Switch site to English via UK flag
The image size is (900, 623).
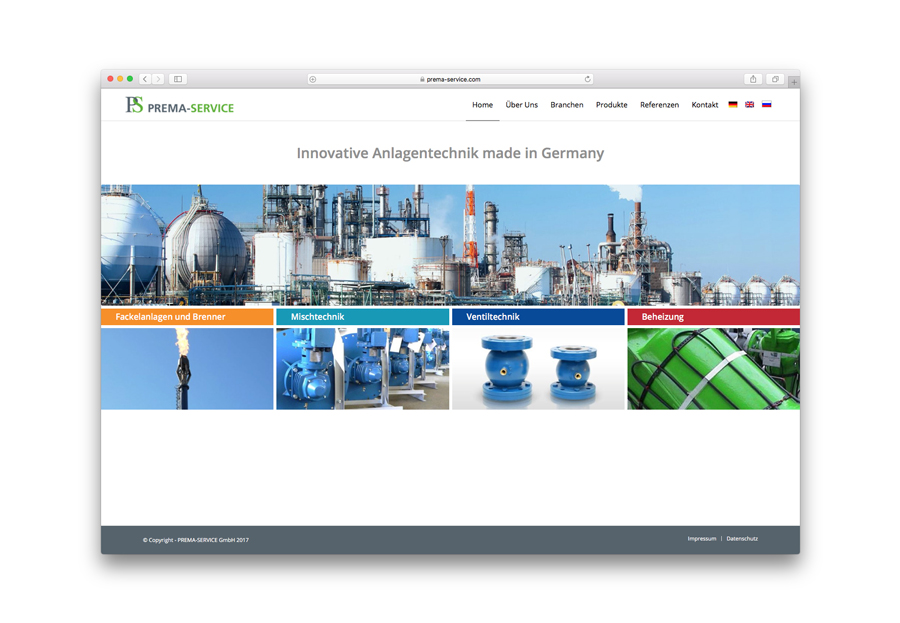click(749, 105)
